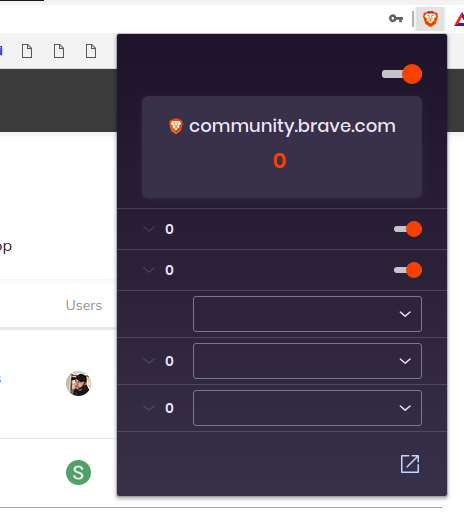
Task: Open the bottom dropdown in Shields panel
Action: (307, 408)
